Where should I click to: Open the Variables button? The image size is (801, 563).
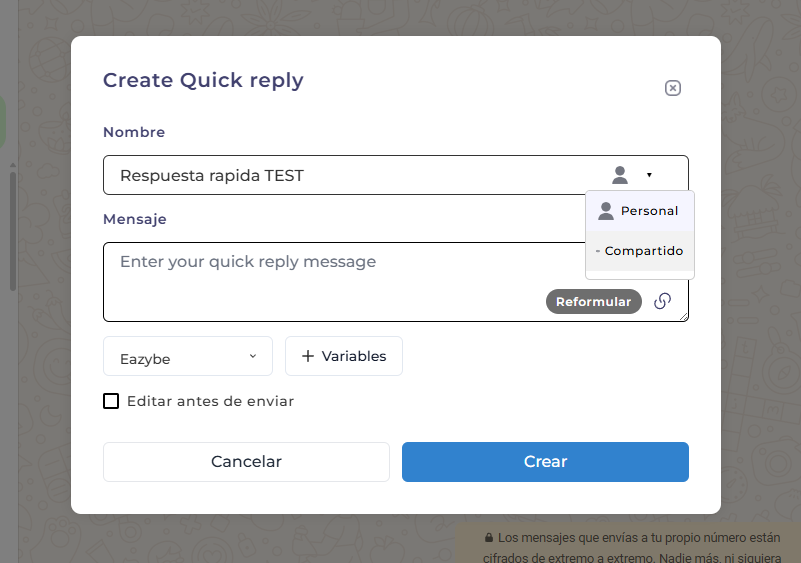coord(344,356)
